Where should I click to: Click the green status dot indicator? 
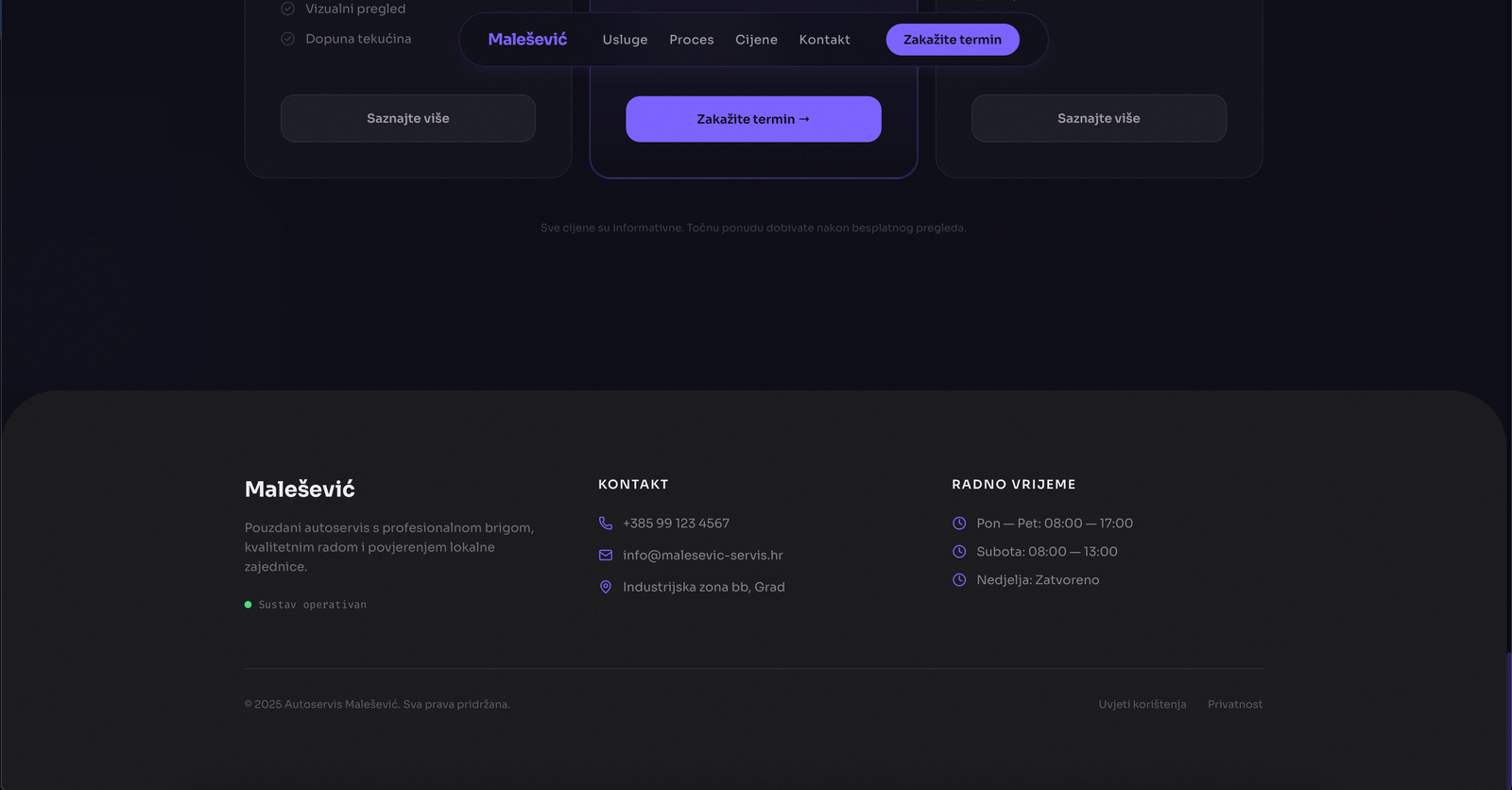click(249, 605)
